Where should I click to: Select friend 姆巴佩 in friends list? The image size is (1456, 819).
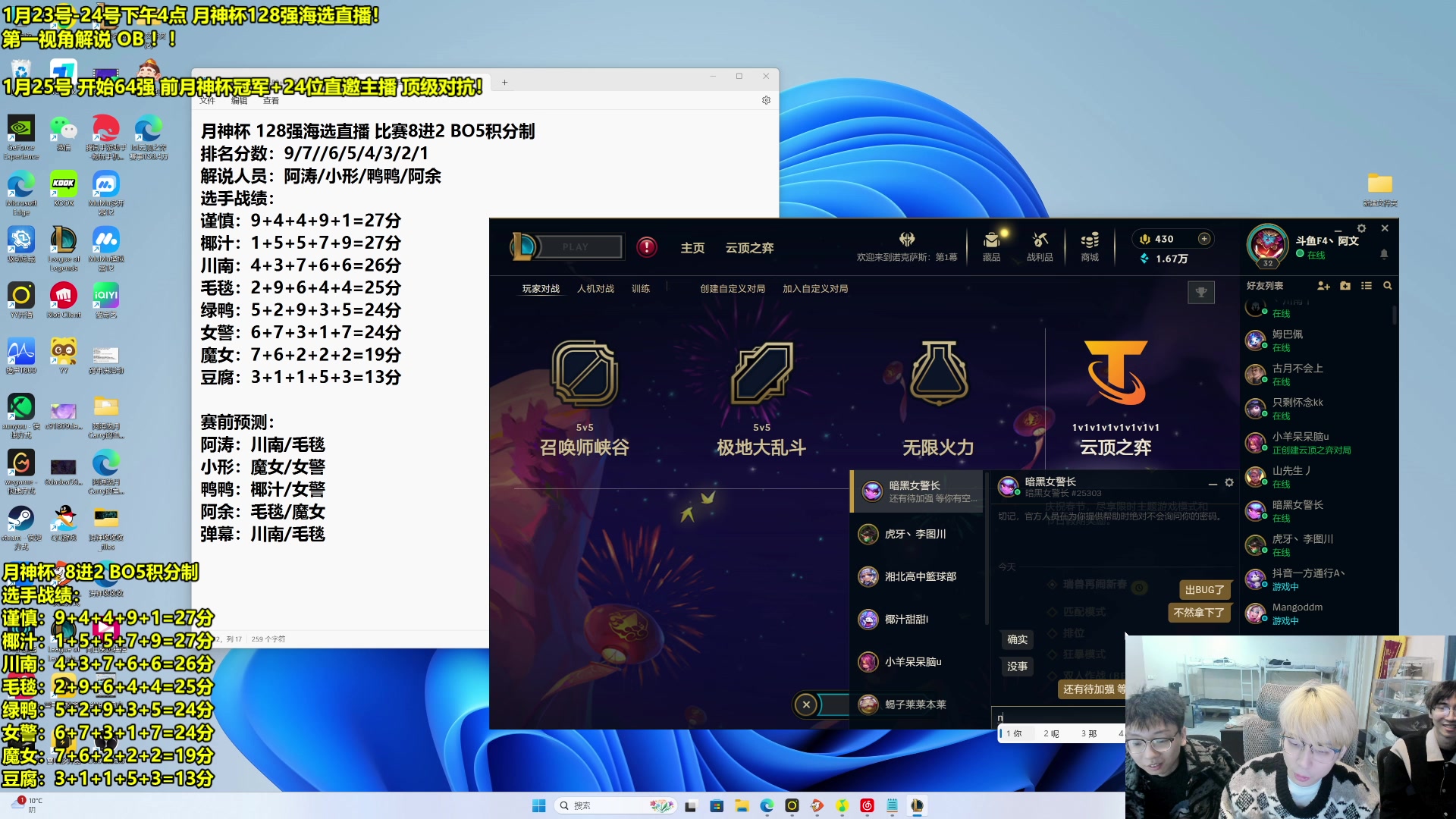tap(1317, 340)
